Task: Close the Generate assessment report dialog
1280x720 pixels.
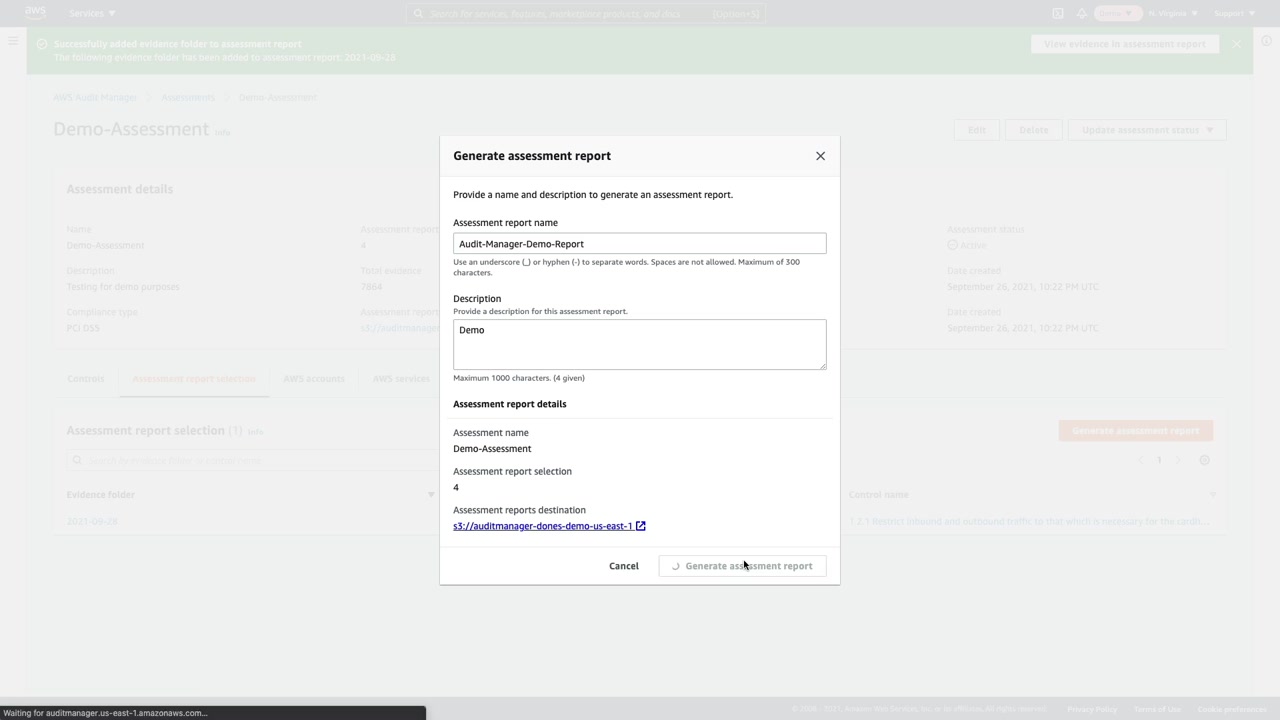Action: pos(820,156)
